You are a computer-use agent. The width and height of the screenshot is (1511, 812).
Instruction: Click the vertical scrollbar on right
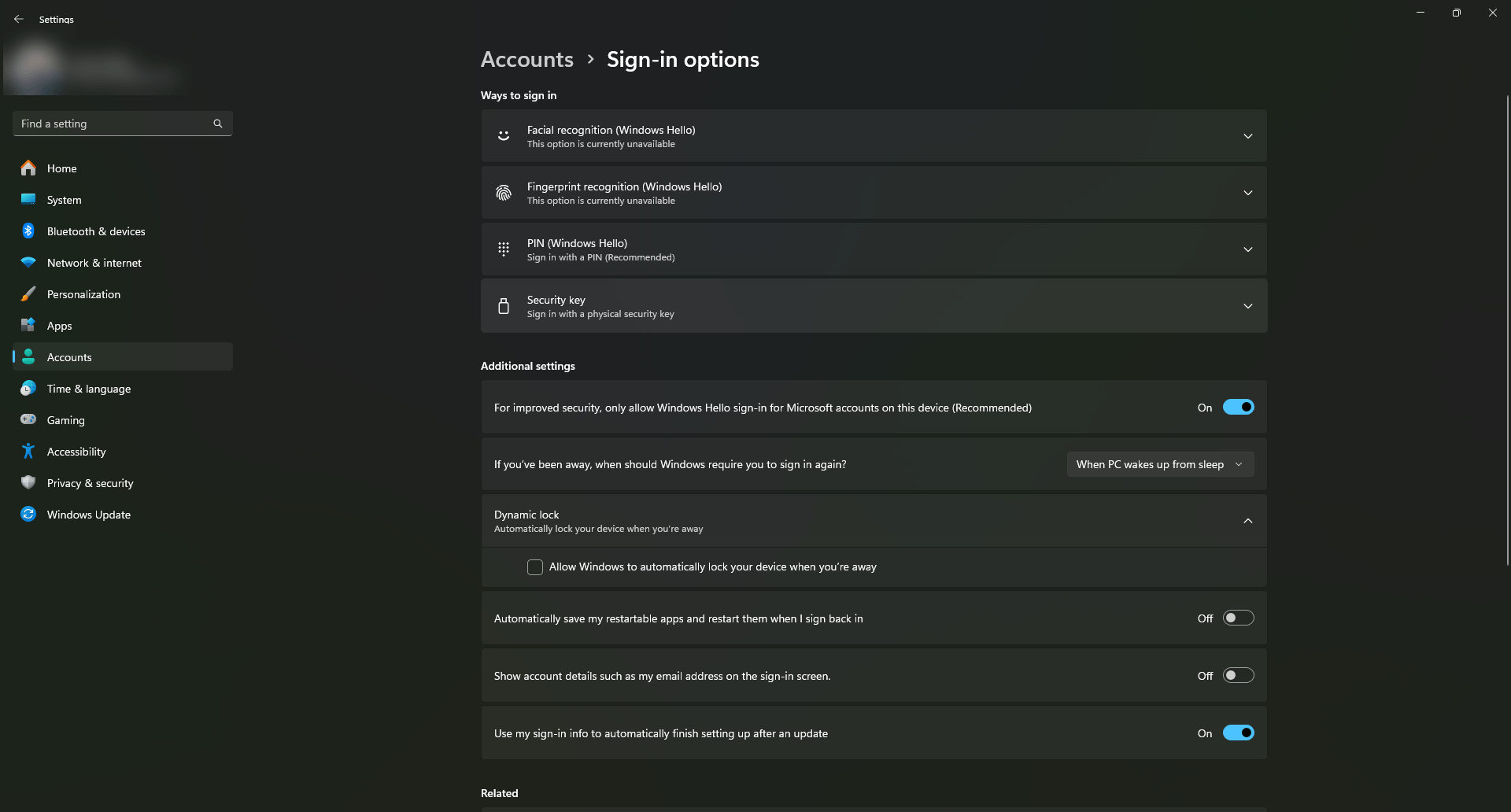point(1507,330)
